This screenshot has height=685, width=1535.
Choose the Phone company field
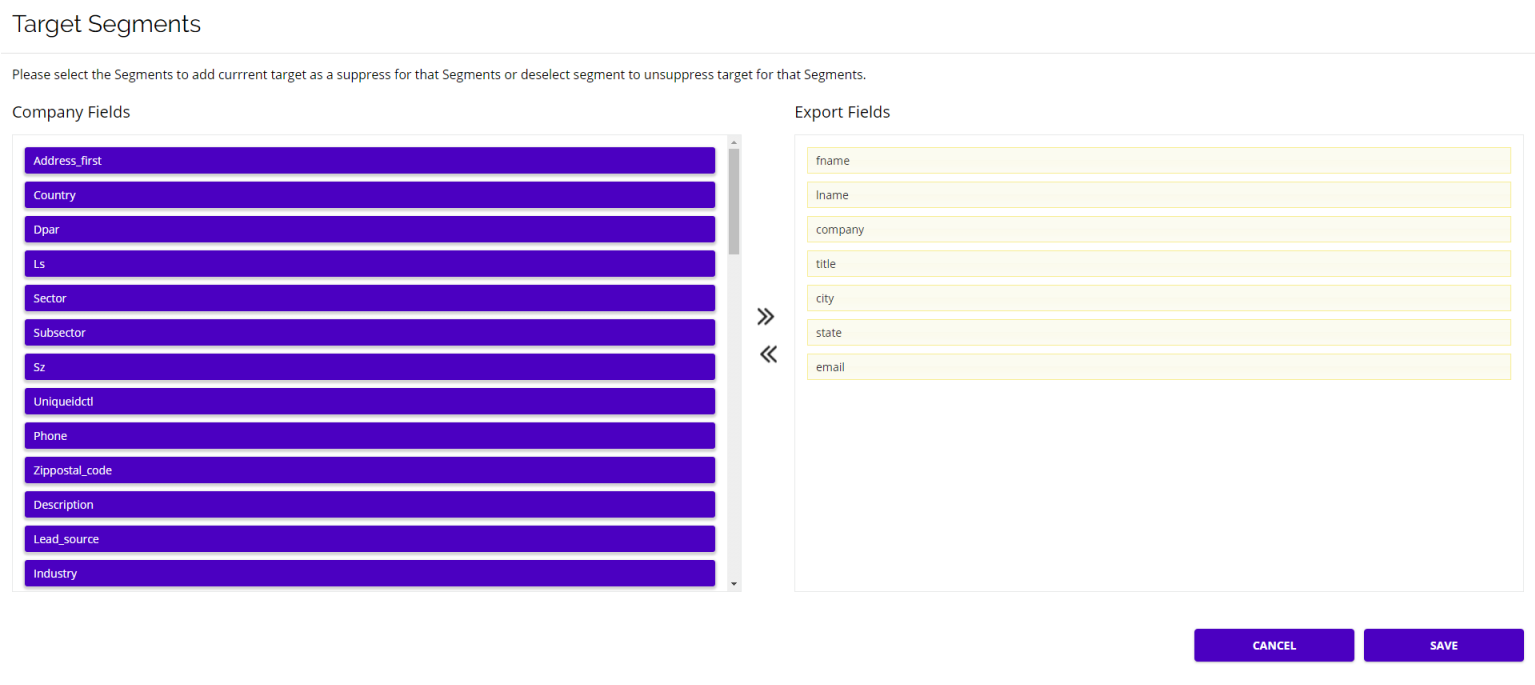click(369, 436)
